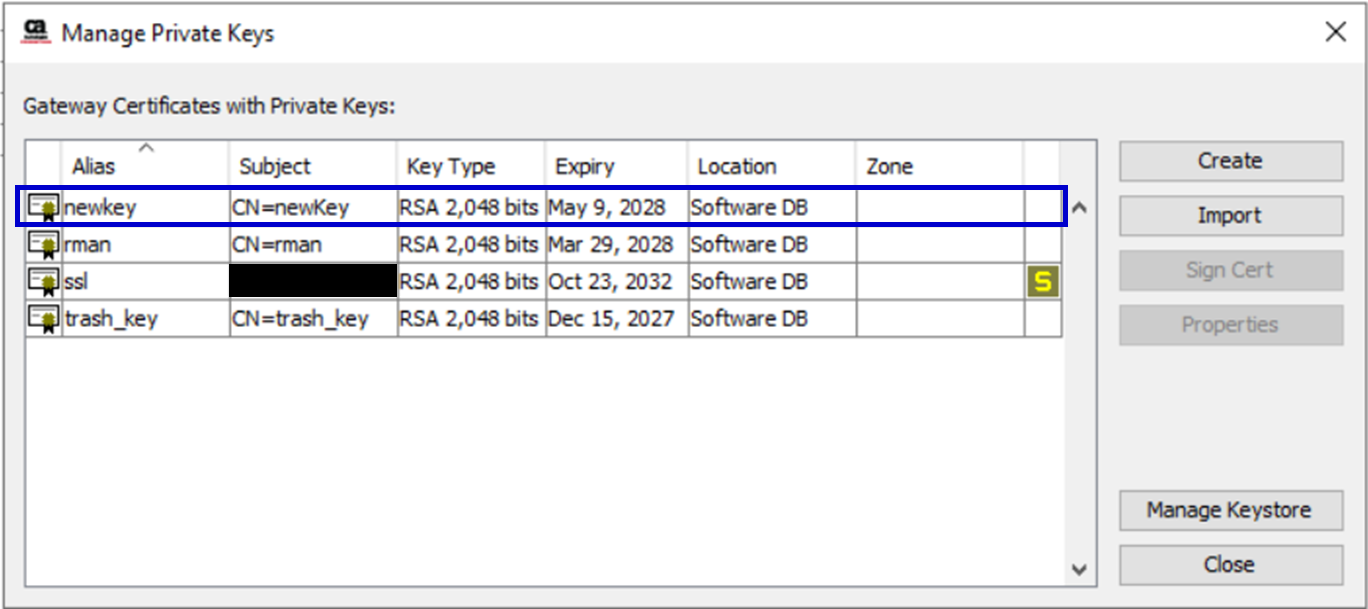
Task: Click the Zone column header
Action: point(889,166)
